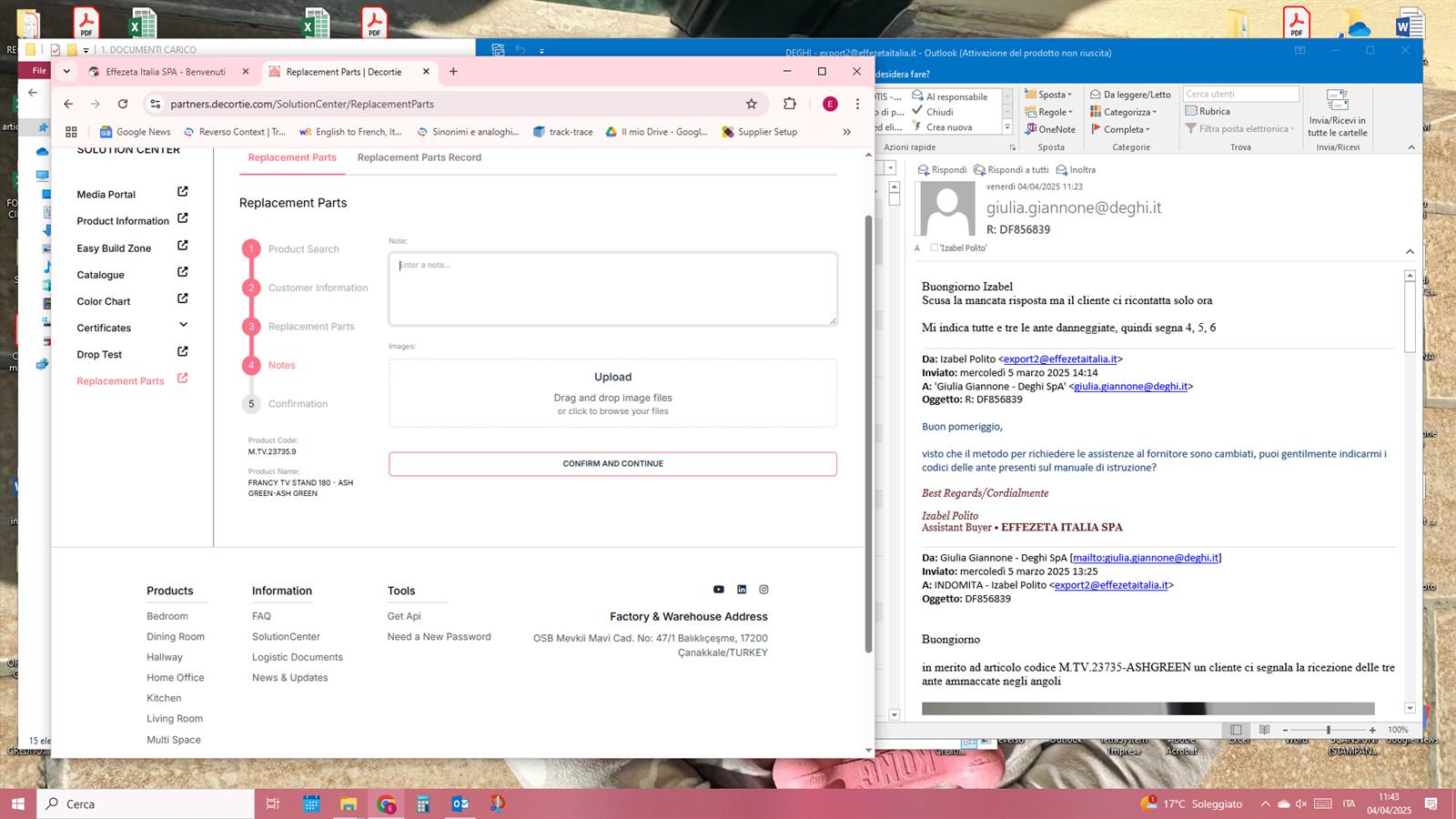
Task: Click the Media Portal external link icon
Action: pyautogui.click(x=183, y=192)
